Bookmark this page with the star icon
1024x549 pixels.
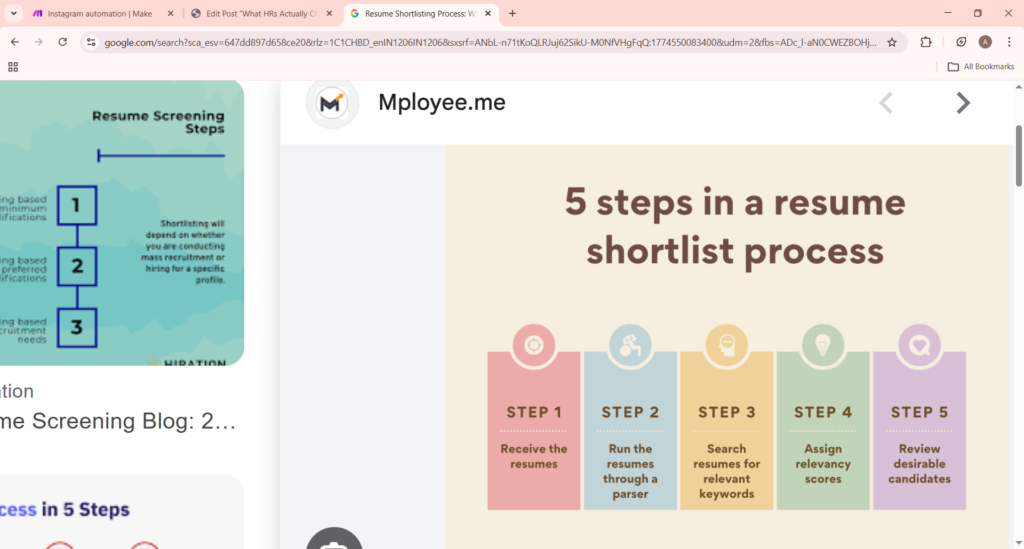tap(892, 42)
